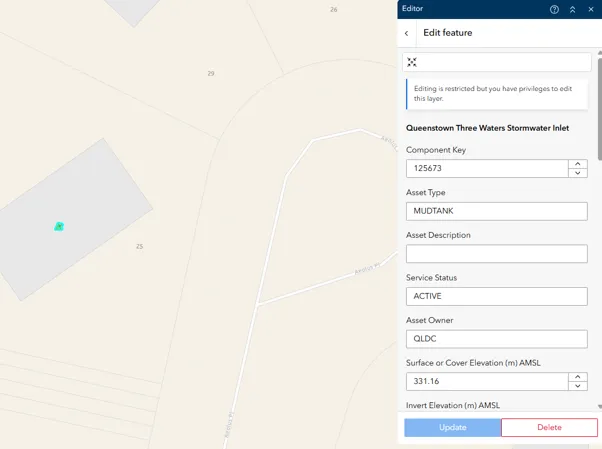This screenshot has height=449, width=602.
Task: Click the 'Service Status' label
Action: pyautogui.click(x=432, y=278)
